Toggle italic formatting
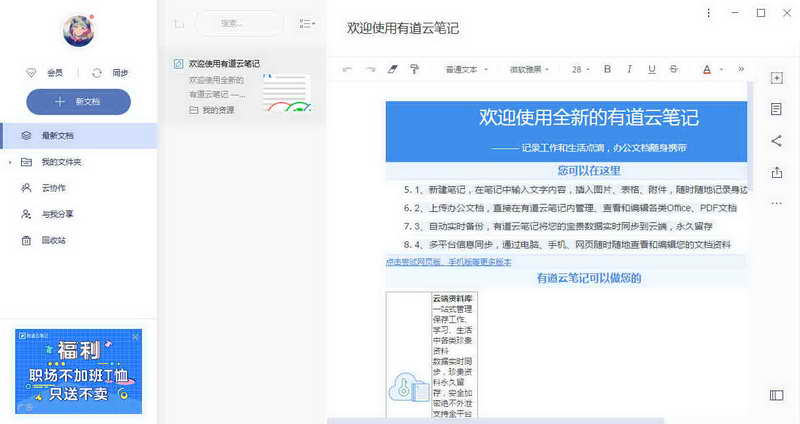This screenshot has width=800, height=424. [629, 69]
